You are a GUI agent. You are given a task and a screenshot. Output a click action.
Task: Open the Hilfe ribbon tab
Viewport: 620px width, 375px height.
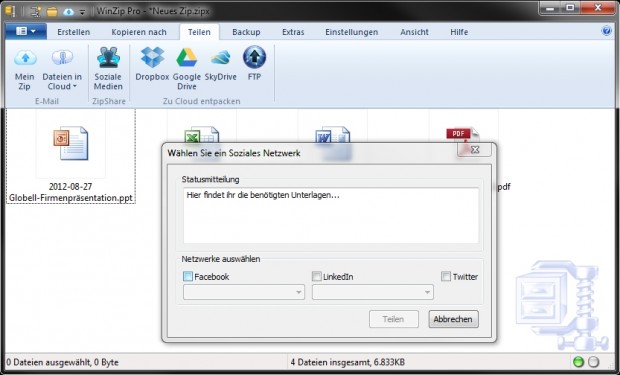tap(459, 32)
